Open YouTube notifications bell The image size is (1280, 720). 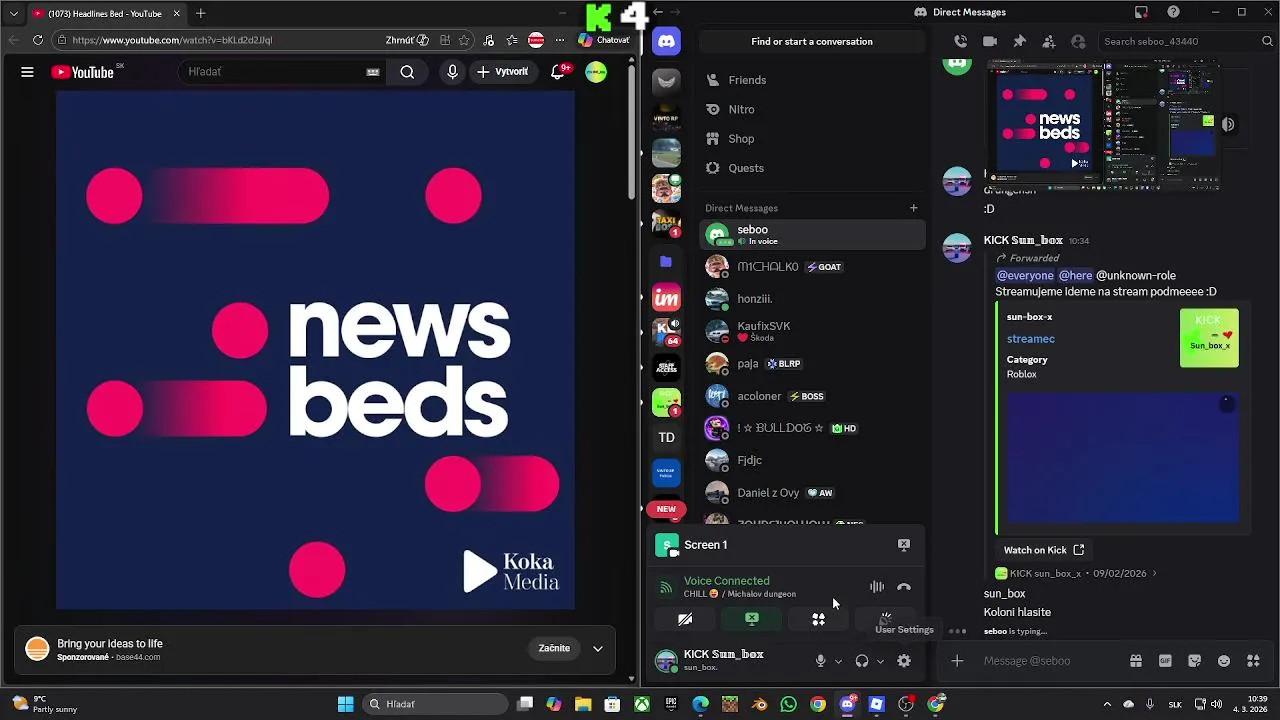pyautogui.click(x=559, y=71)
